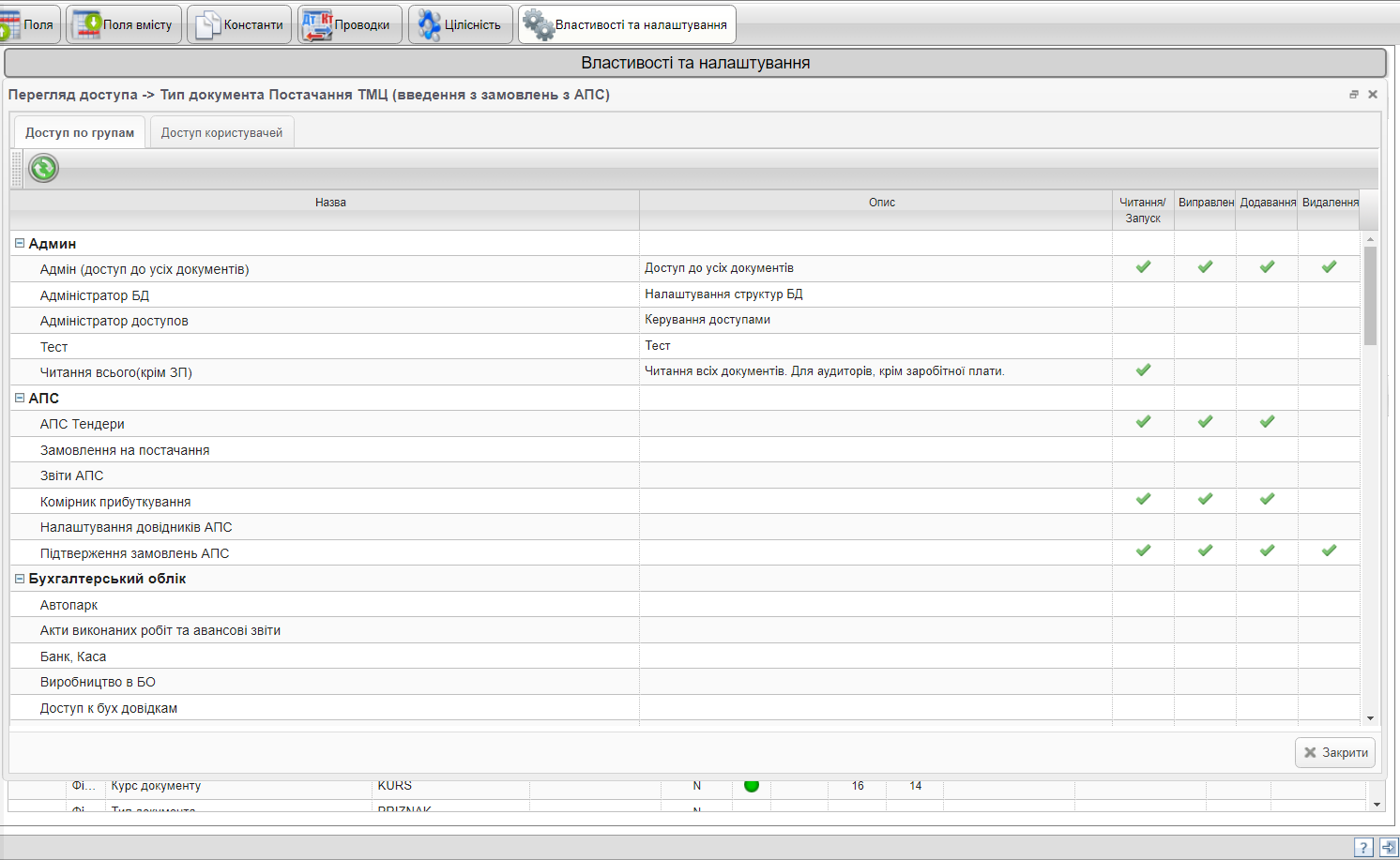Click the X icon to close access dialog
Screen dimensions: 1400x860
(x=1373, y=95)
